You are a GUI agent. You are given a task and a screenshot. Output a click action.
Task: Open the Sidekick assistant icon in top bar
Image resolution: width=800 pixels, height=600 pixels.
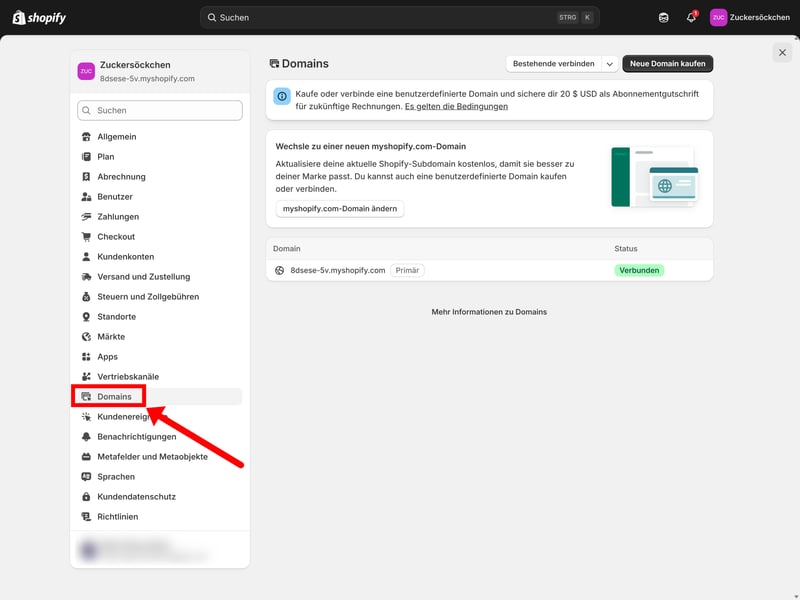coord(663,17)
